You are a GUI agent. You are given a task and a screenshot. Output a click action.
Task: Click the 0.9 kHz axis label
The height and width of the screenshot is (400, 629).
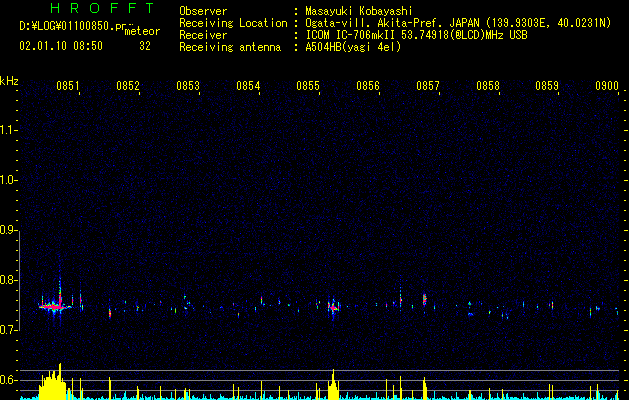(8, 230)
